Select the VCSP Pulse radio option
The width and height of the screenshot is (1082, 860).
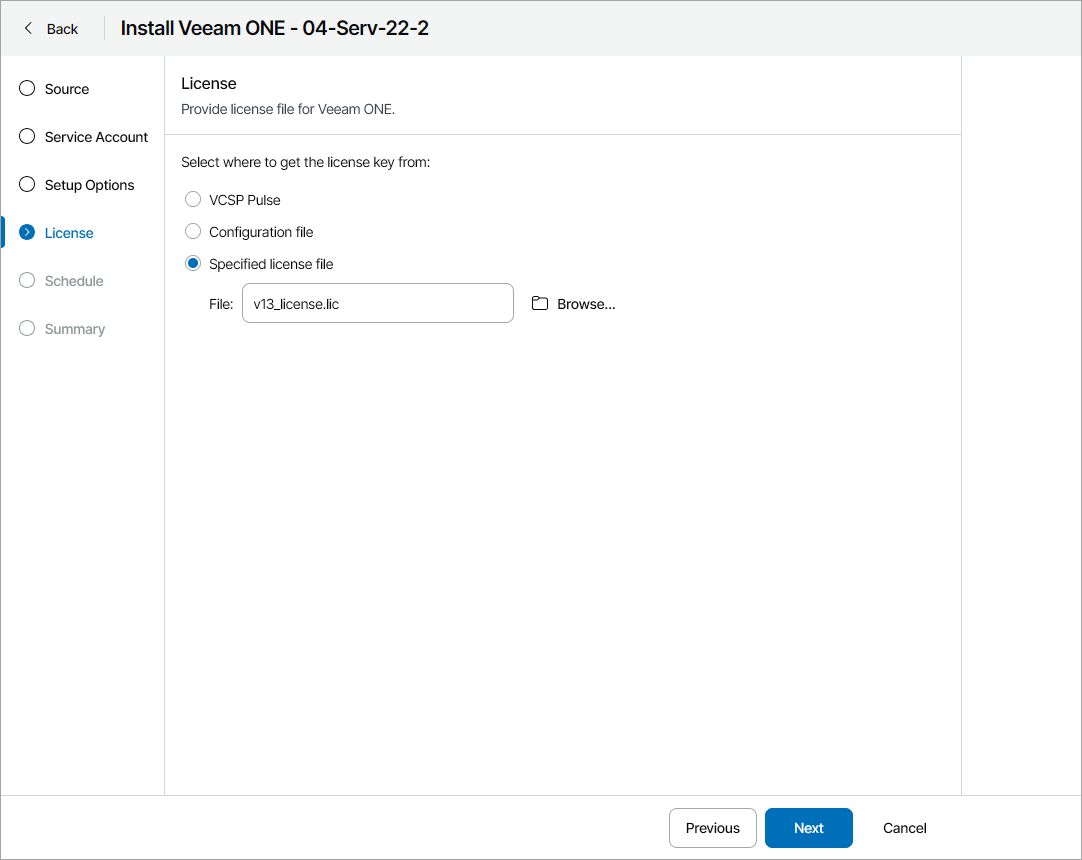coord(193,200)
